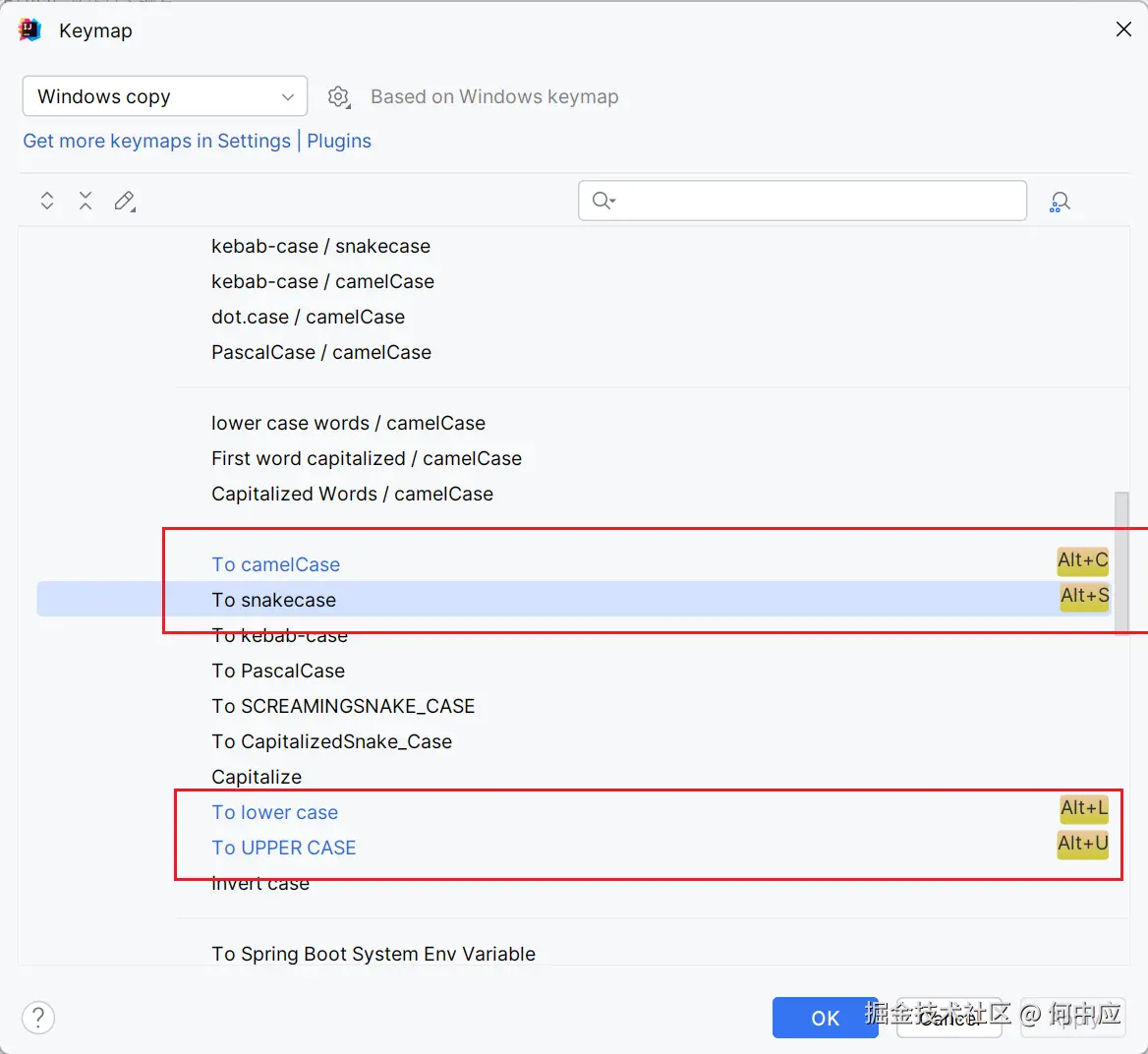
Task: Select the To PascalCase action
Action: point(278,671)
